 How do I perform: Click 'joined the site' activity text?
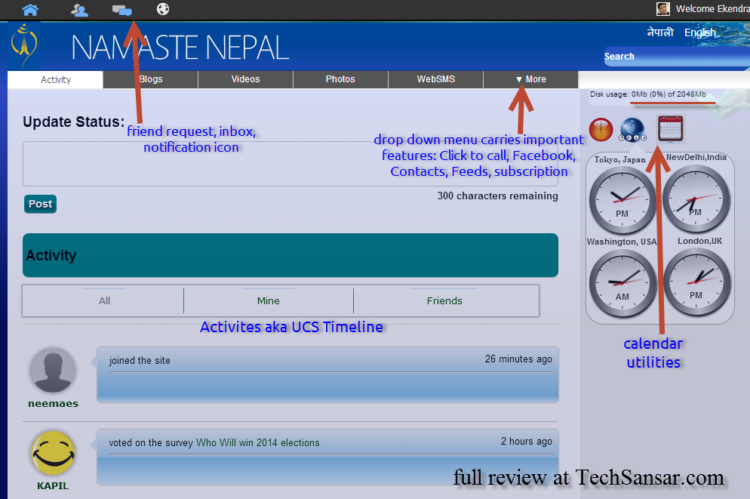140,361
